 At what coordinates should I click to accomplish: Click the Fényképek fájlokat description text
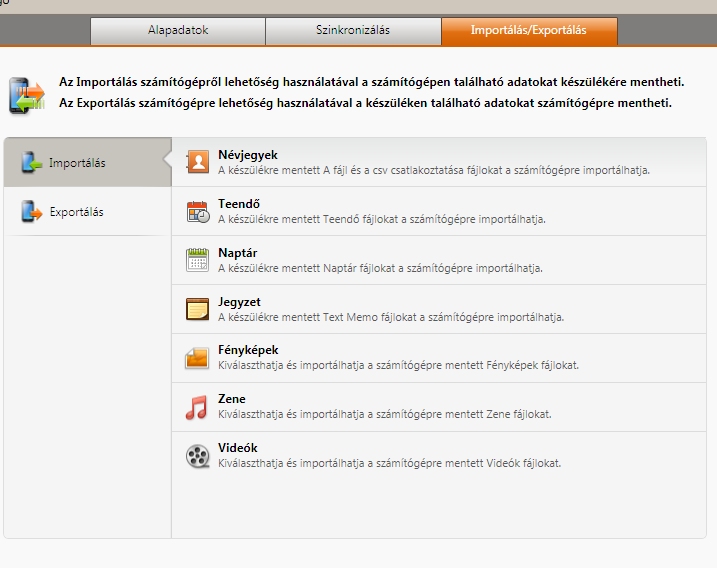coord(398,365)
